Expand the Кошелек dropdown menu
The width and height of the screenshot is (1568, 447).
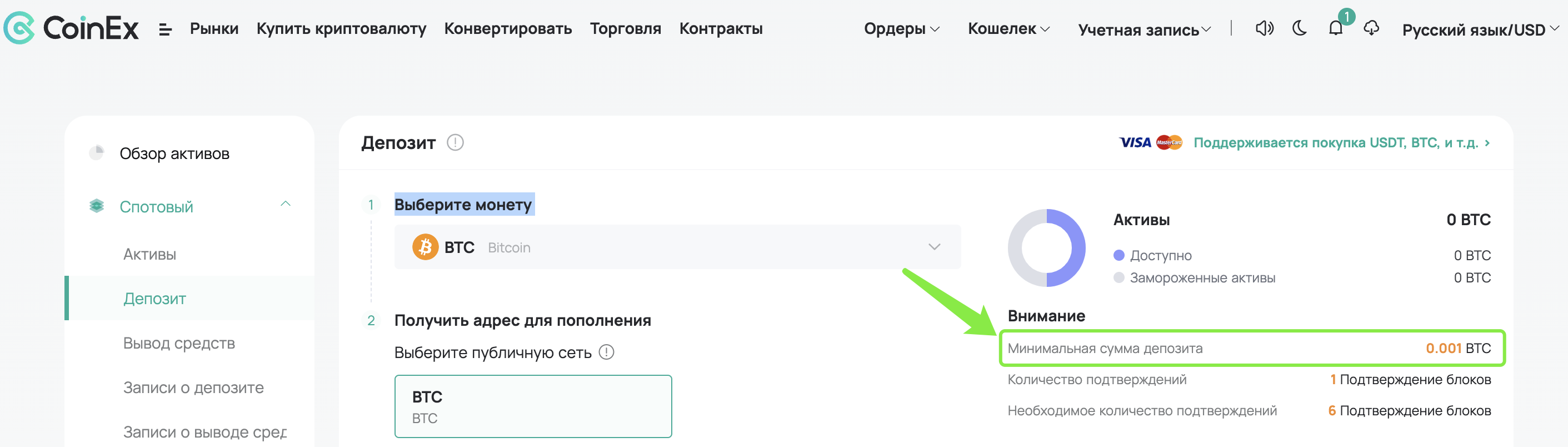click(x=1008, y=28)
